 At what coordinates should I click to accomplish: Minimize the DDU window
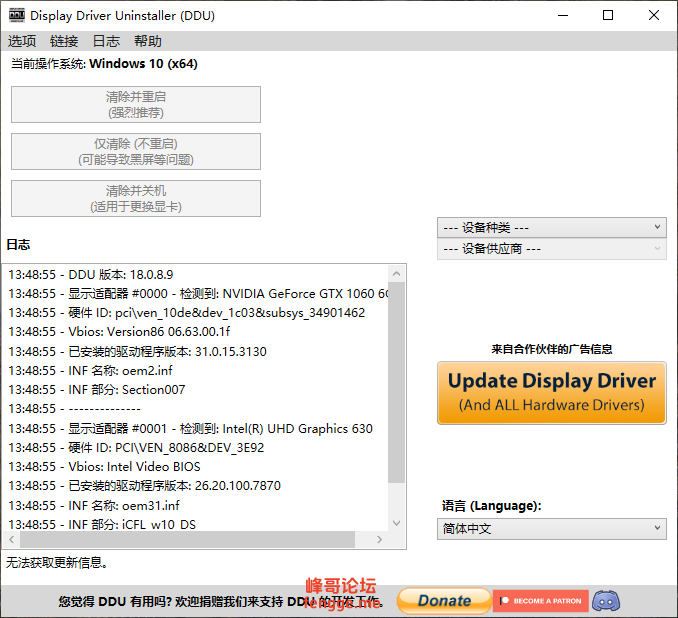tap(563, 15)
